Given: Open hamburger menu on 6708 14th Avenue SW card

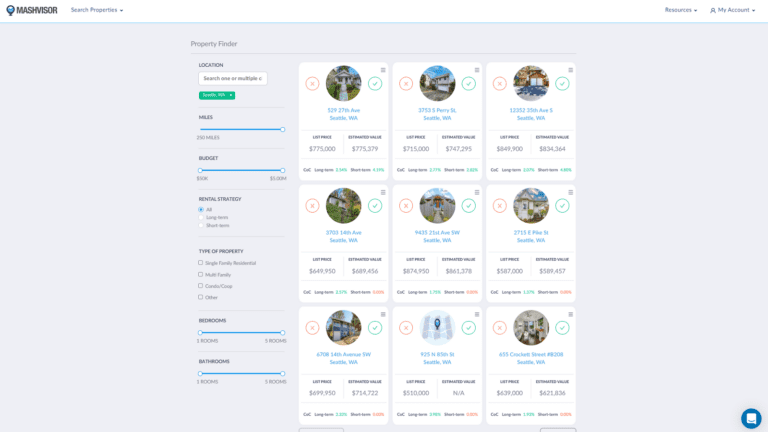Looking at the screenshot, I should point(383,314).
